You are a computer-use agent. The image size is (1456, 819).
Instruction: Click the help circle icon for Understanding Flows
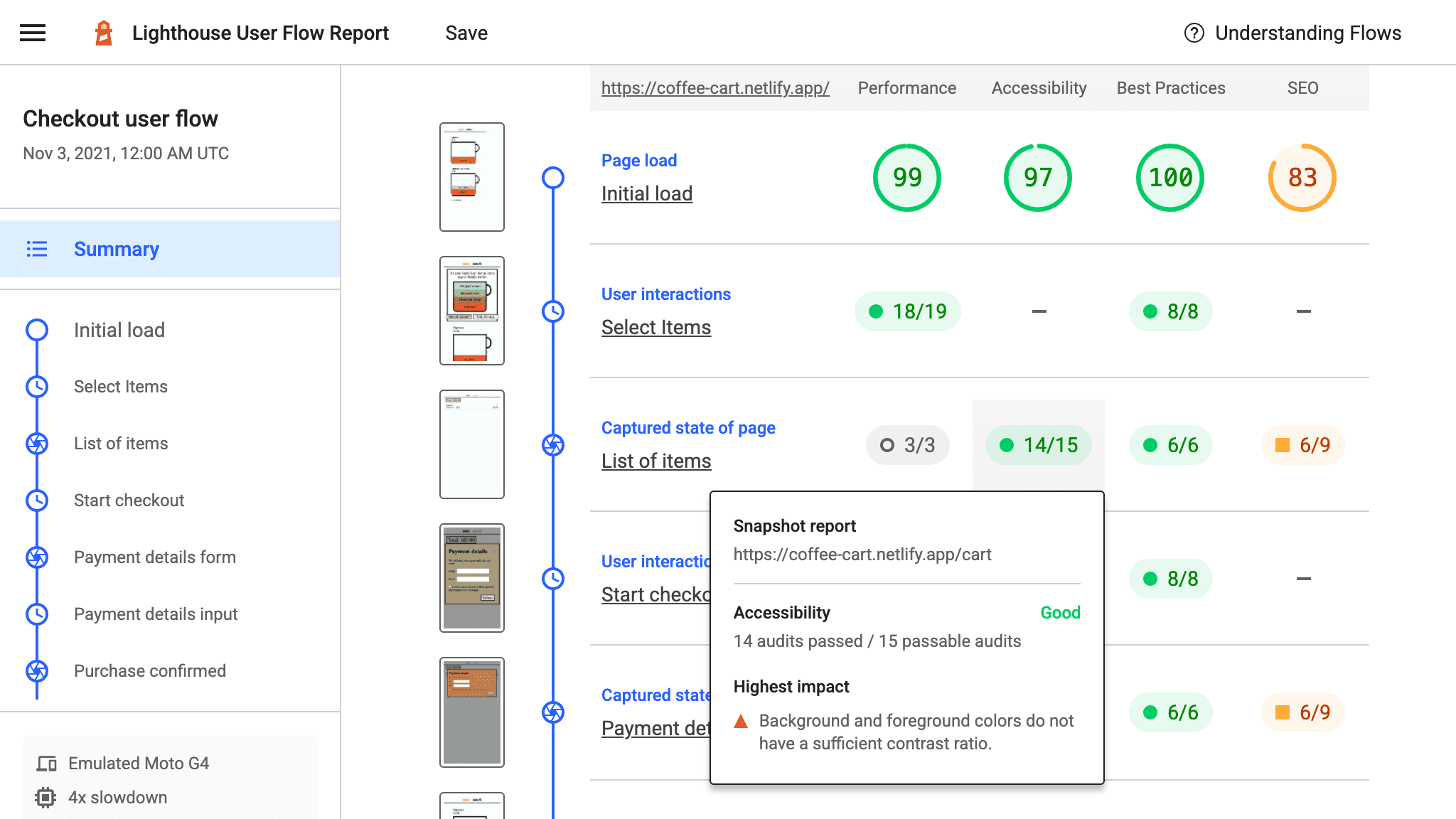pos(1192,33)
